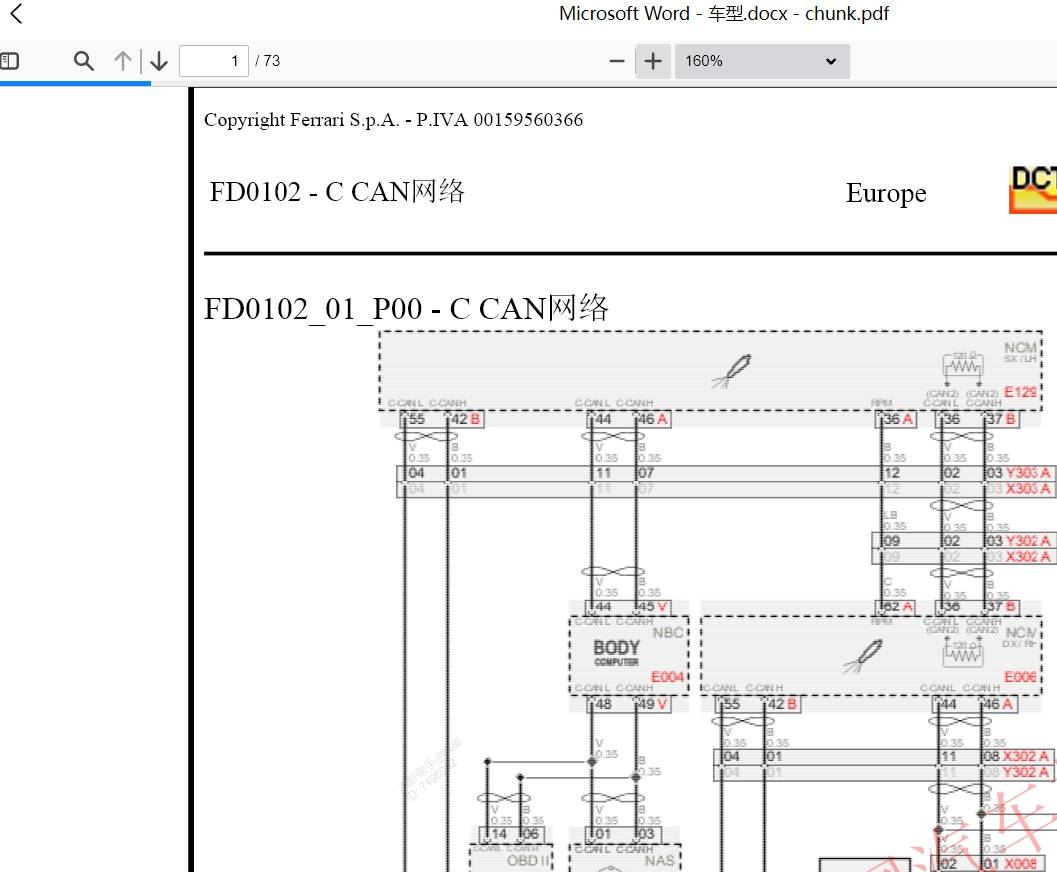
Task: Click the 'NCM SX/LH' label
Action: click(x=1020, y=351)
